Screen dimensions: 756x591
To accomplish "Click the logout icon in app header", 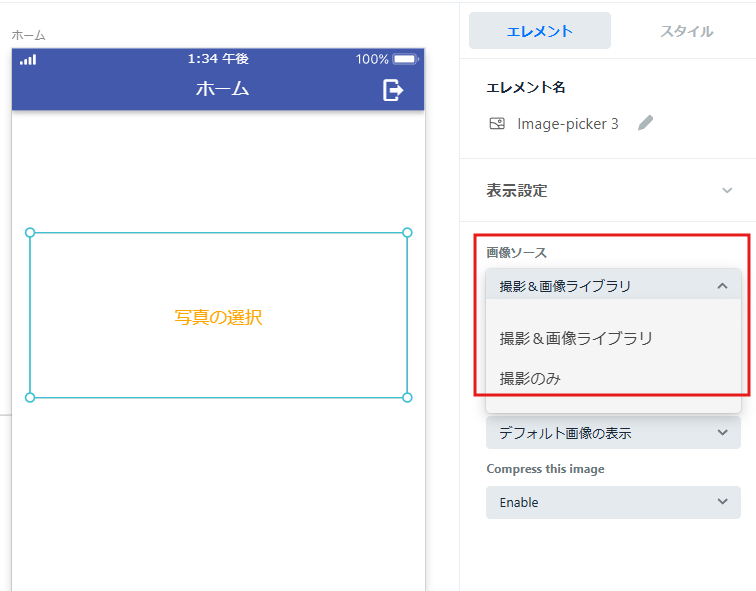I will point(392,90).
